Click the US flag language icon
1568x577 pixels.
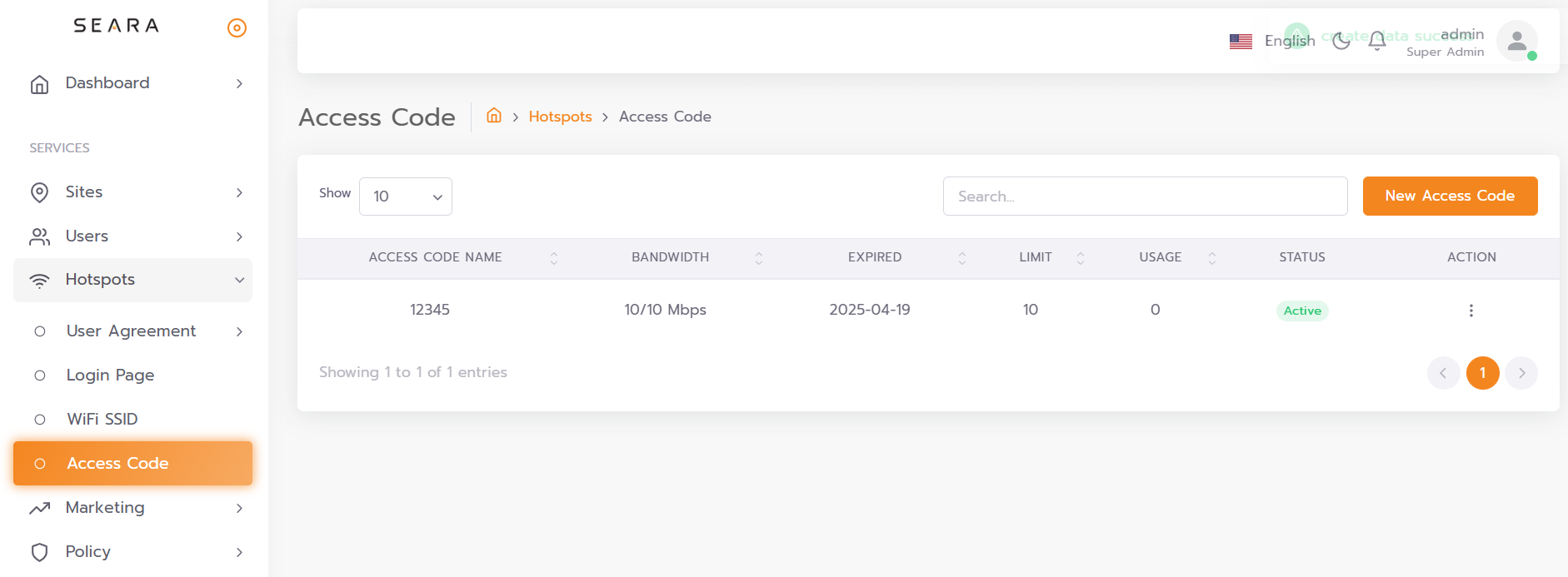coord(1241,41)
